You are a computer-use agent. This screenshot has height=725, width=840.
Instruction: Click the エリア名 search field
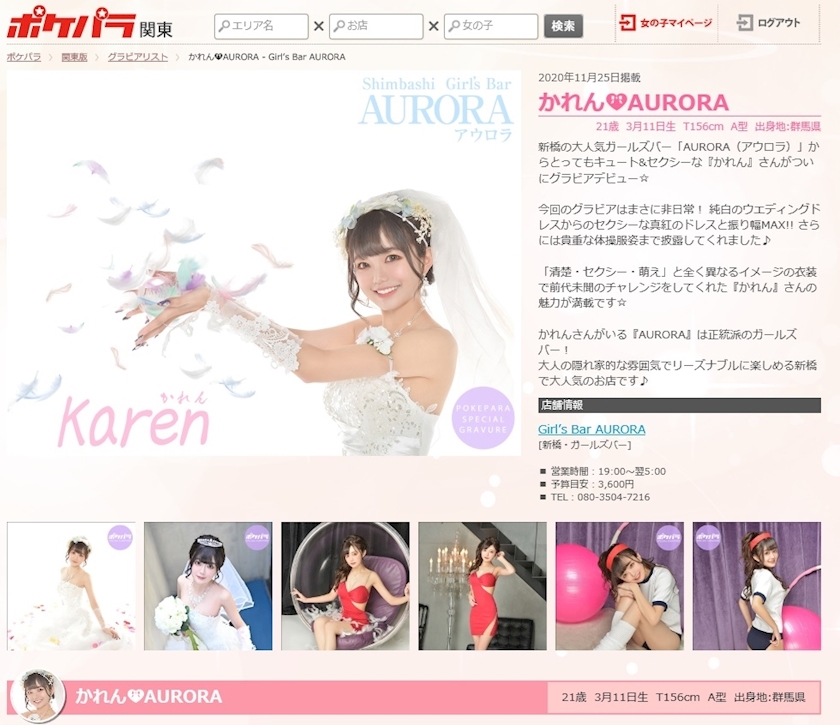[x=261, y=26]
